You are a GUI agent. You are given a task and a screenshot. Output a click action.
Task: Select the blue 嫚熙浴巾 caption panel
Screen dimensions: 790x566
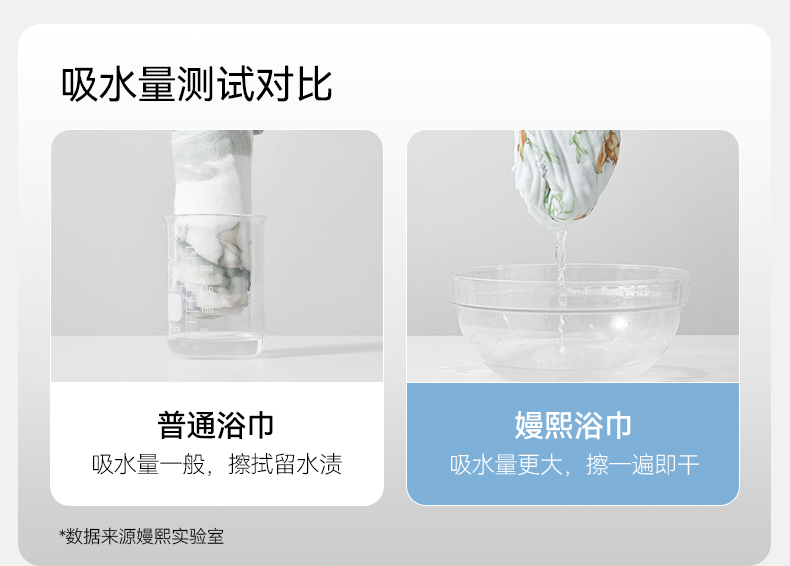point(573,444)
